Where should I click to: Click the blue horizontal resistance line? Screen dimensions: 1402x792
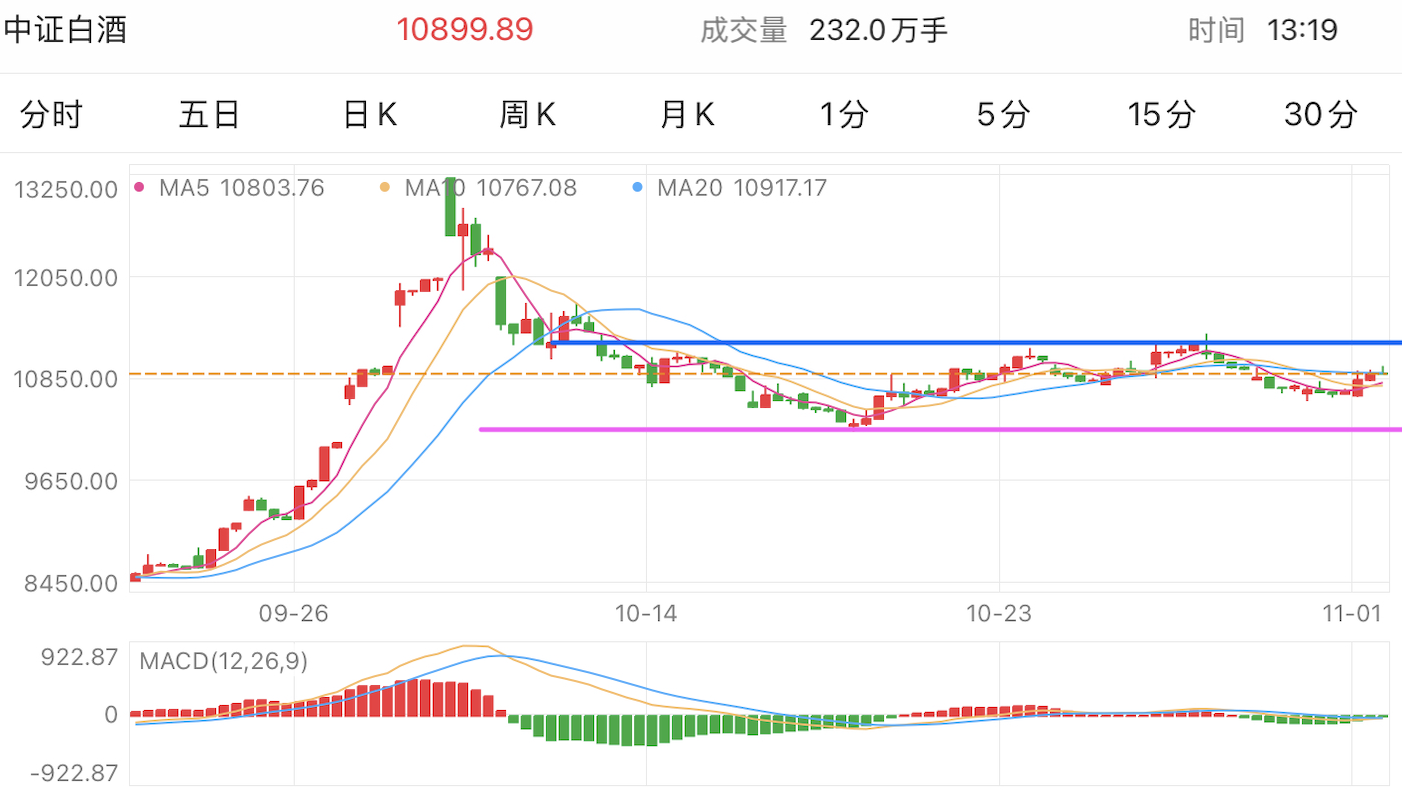click(x=975, y=343)
